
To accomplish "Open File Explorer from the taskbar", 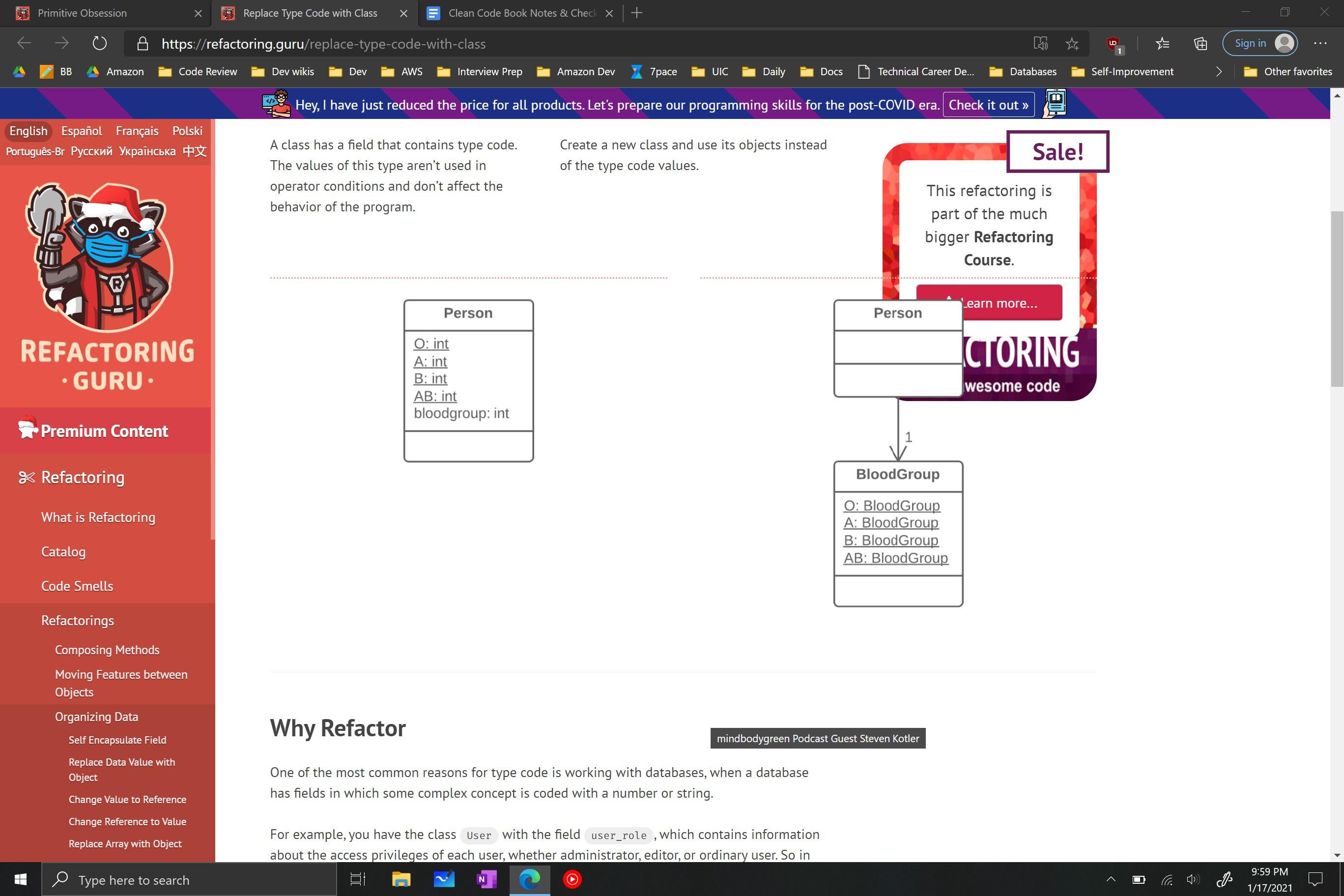I will [x=401, y=879].
